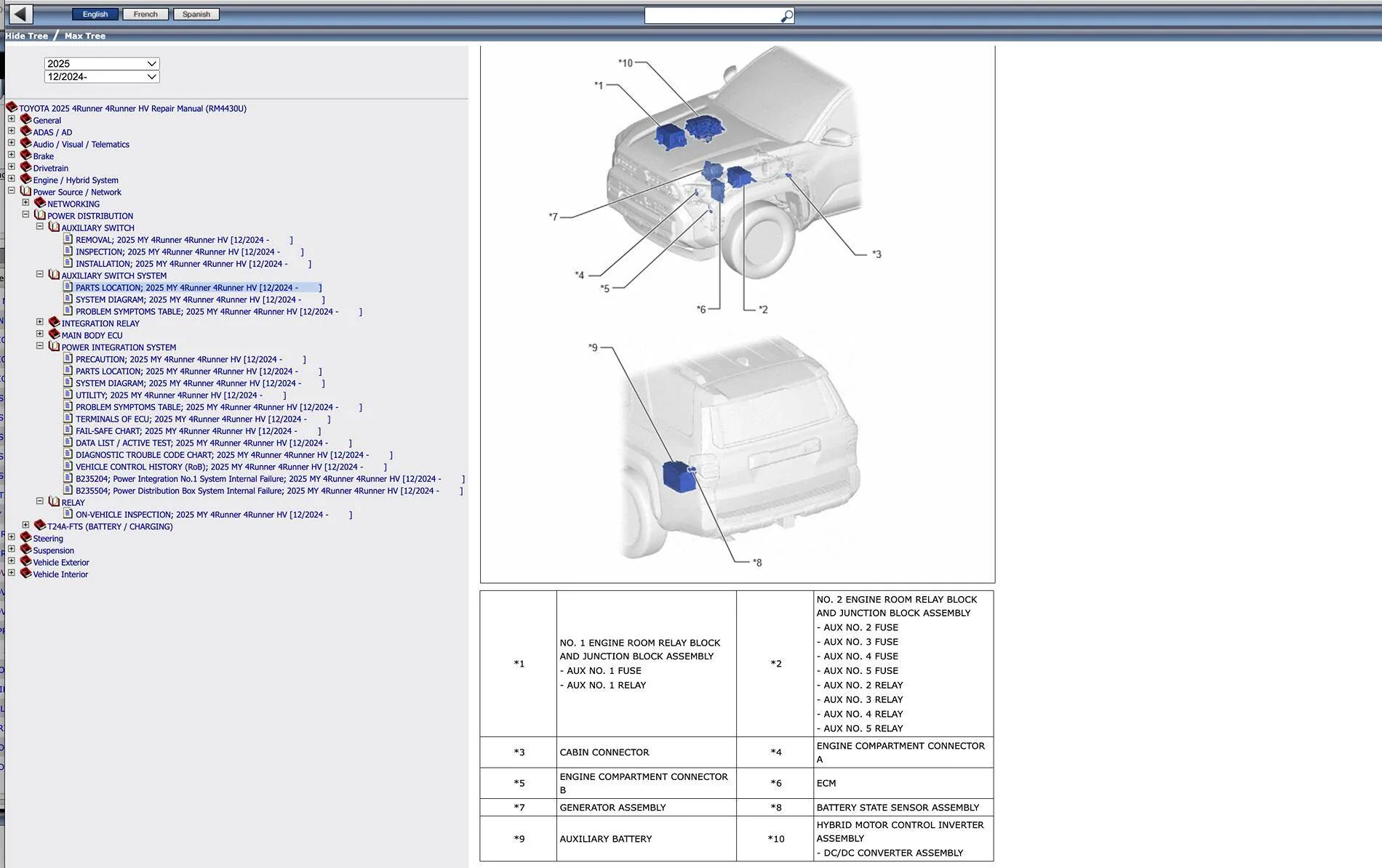The image size is (1382, 868).
Task: Click the document icon beside B235204 entry
Action: pyautogui.click(x=68, y=478)
